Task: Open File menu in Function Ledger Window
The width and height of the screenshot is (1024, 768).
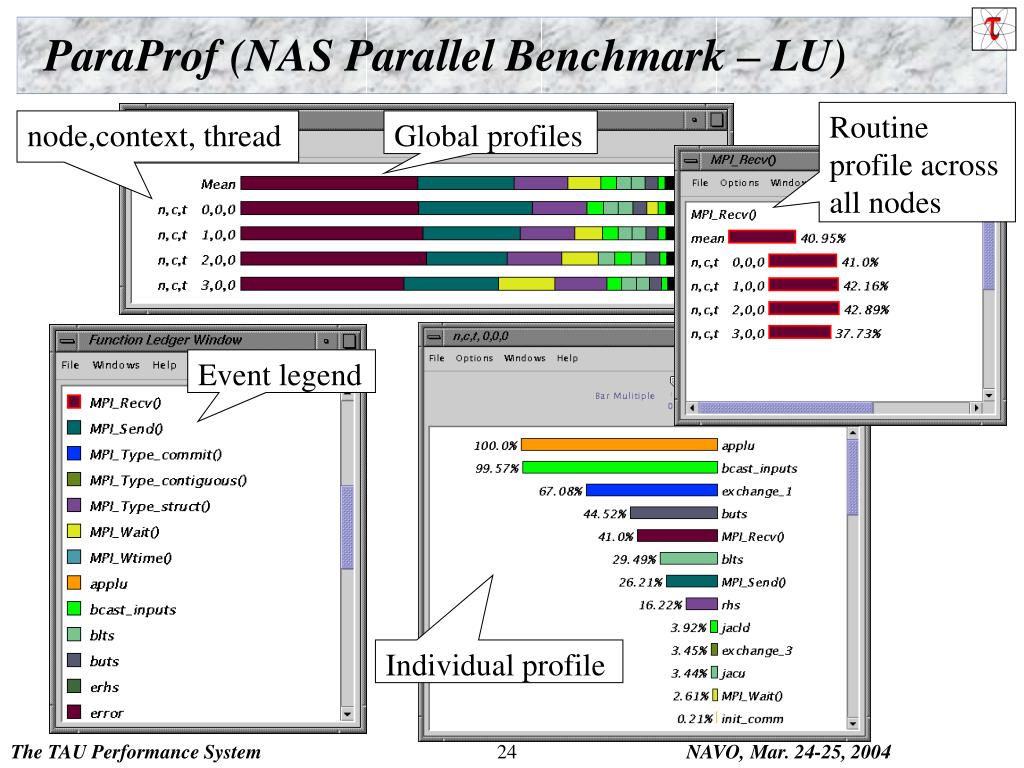Action: [70, 365]
